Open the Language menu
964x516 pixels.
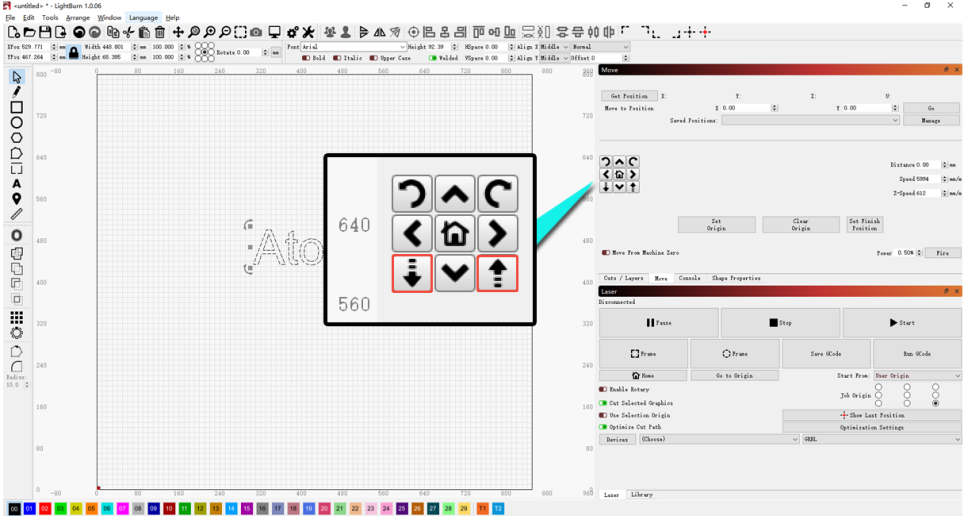point(143,18)
